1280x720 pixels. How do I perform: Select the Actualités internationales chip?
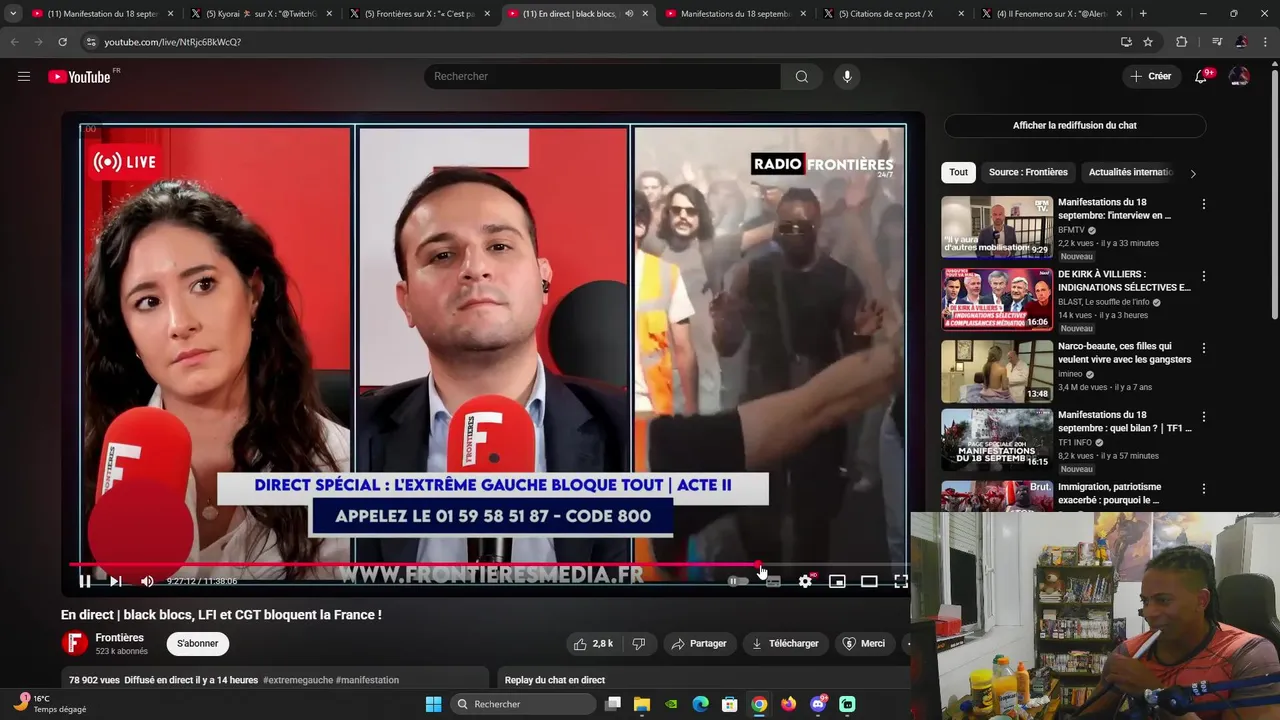tap(1130, 172)
